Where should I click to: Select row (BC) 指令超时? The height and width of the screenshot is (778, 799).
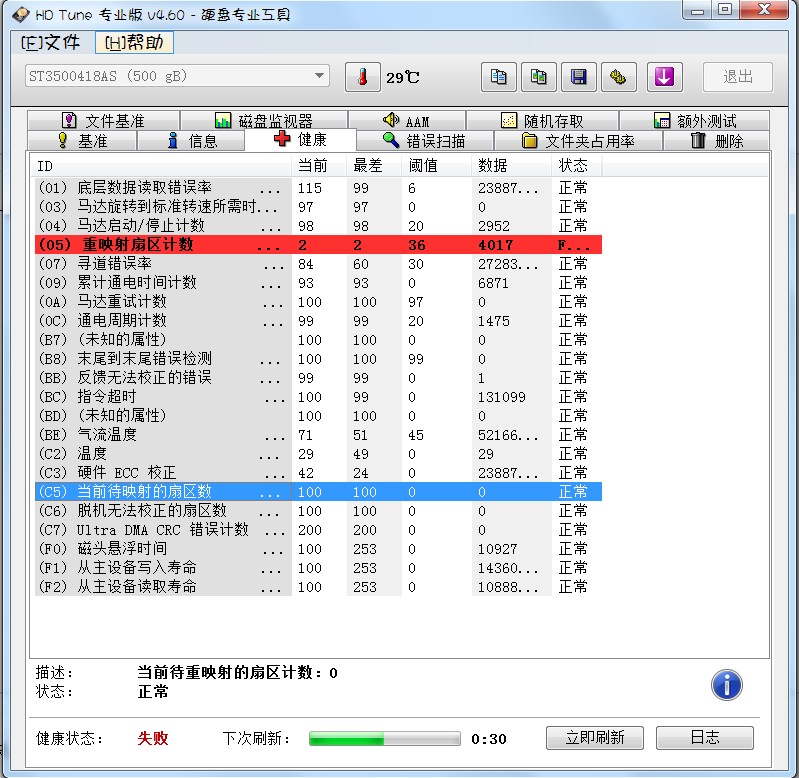(318, 397)
